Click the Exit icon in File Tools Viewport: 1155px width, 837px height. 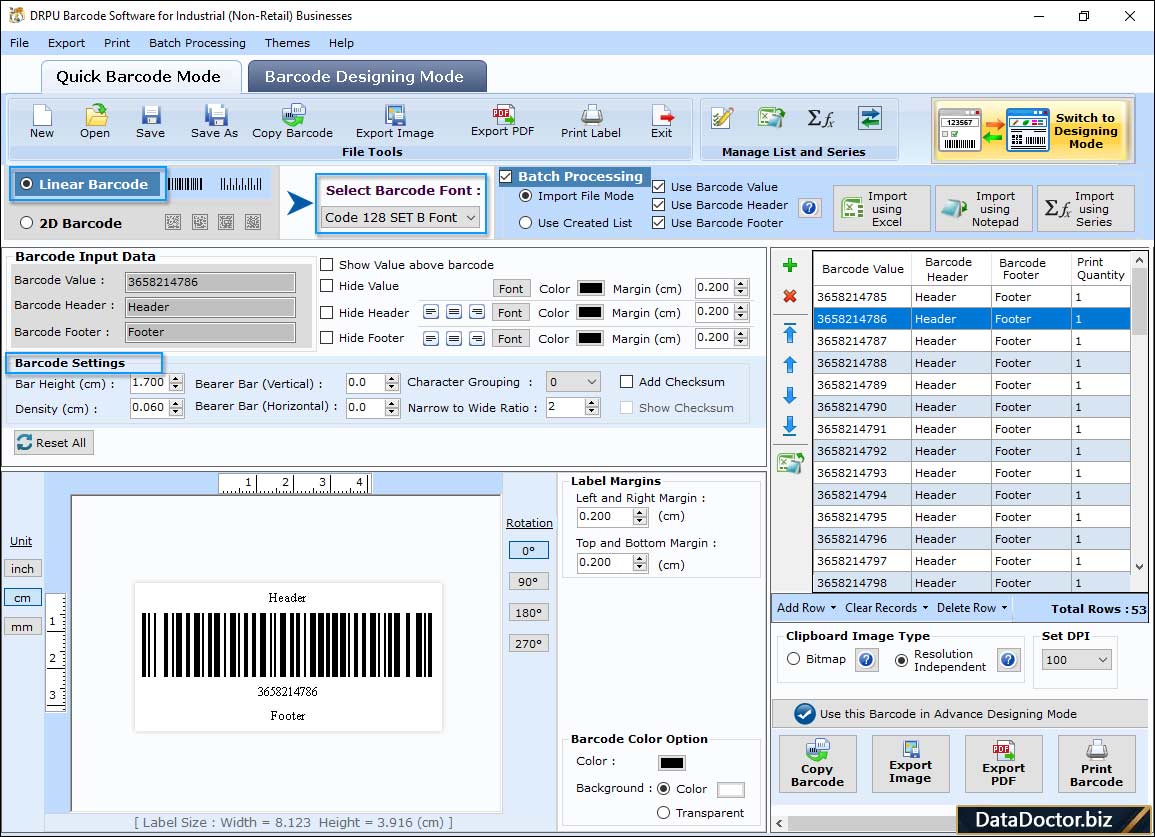(661, 122)
